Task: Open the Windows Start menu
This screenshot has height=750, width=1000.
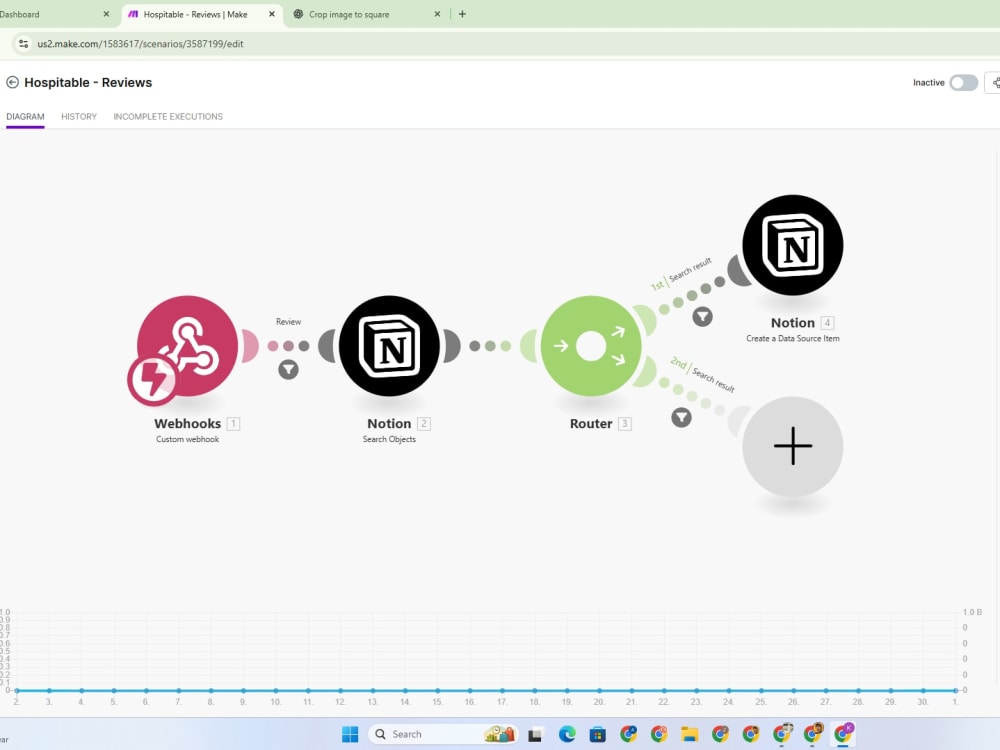Action: (x=350, y=734)
